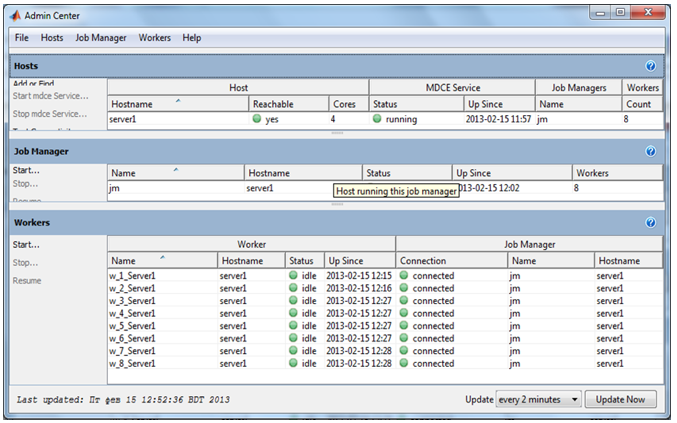Click Stop mdce Service link

[x=50, y=114]
